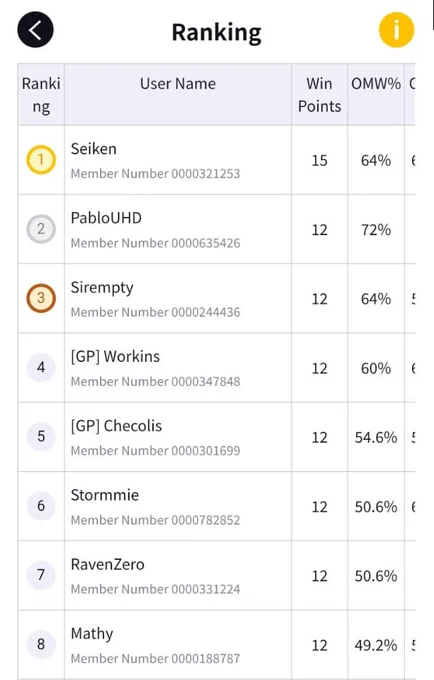Screen dimensions: 434x680
Task: Click the Ranking column header
Action: (41, 95)
